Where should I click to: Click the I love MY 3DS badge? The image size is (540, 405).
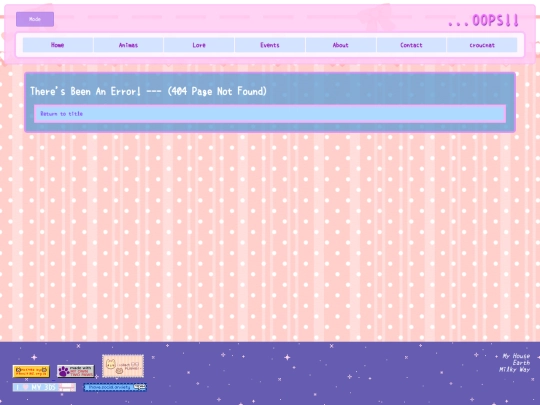click(44, 387)
